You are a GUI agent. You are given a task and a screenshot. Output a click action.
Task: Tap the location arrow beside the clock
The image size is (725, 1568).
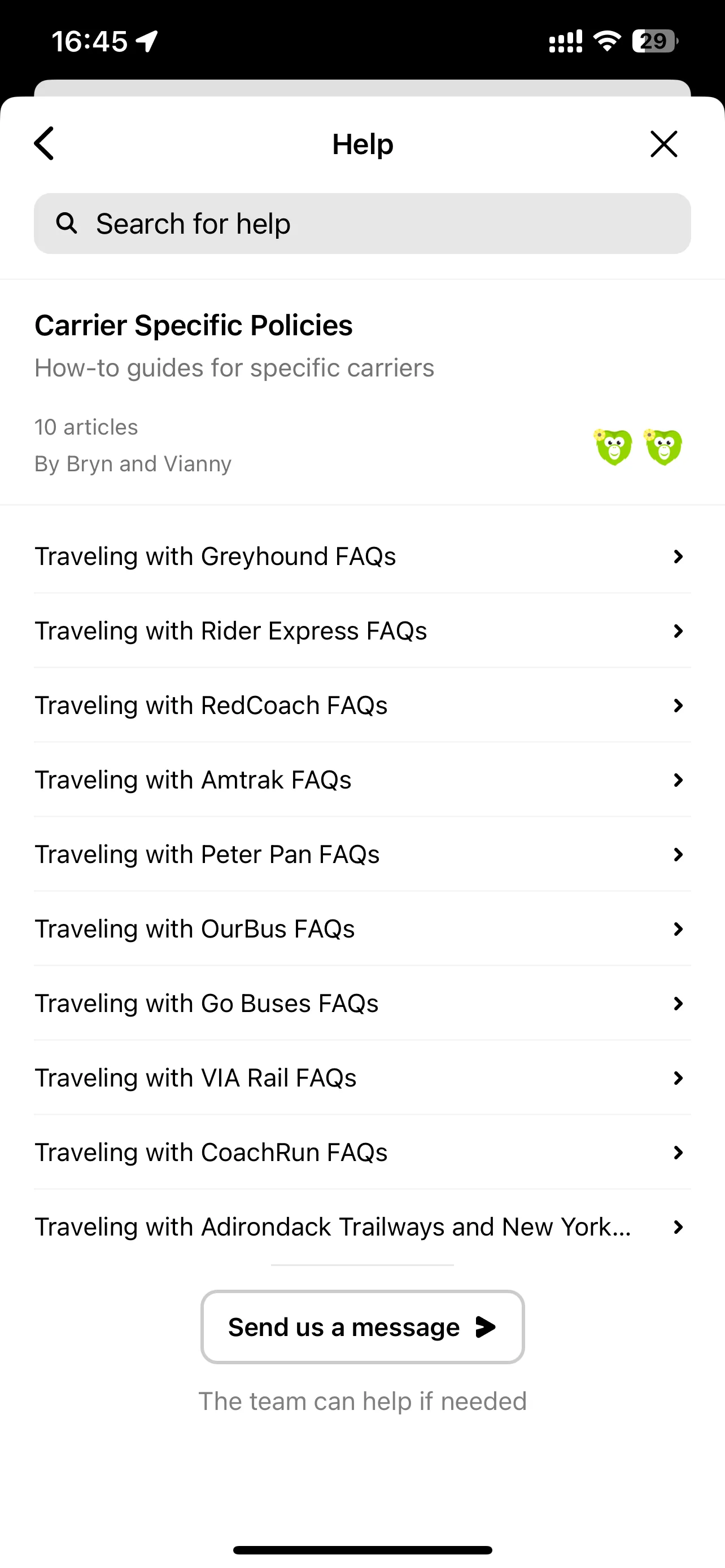147,41
